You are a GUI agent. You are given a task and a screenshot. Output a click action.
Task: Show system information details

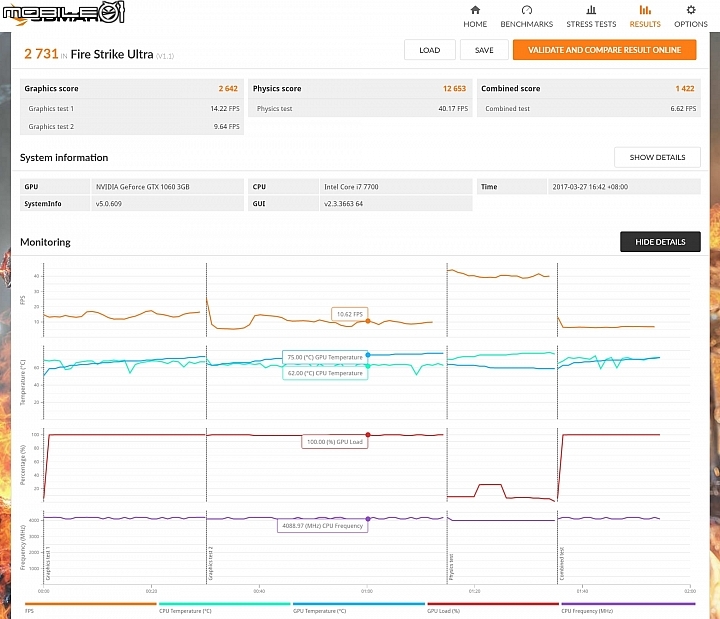point(657,157)
